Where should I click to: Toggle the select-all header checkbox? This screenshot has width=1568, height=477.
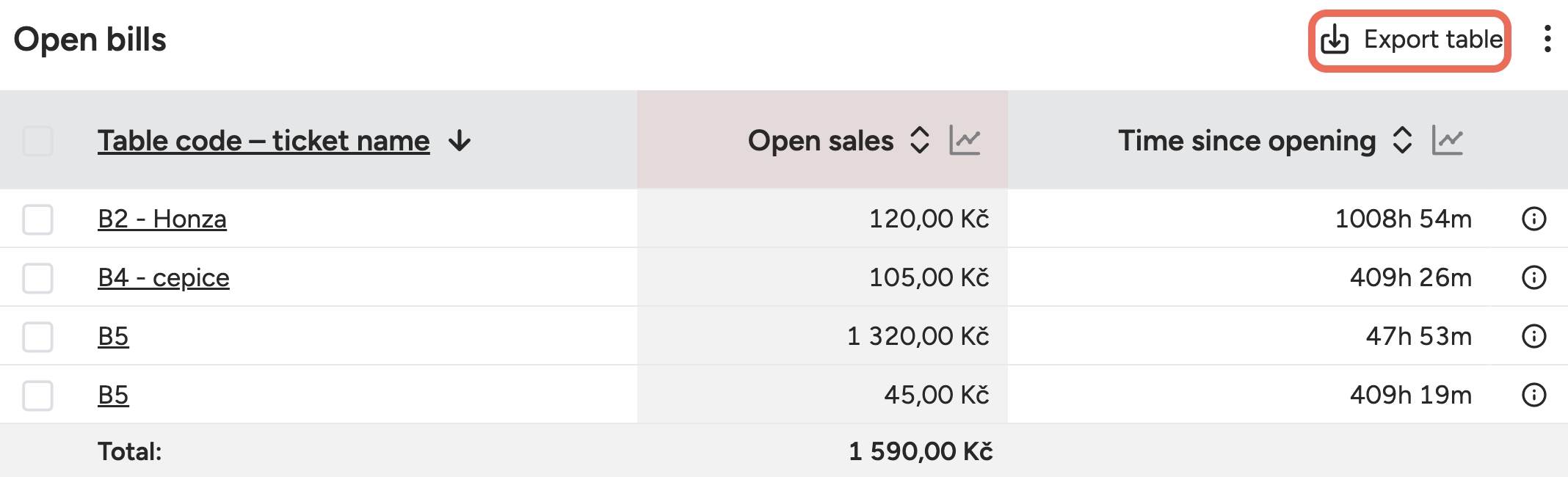37,141
